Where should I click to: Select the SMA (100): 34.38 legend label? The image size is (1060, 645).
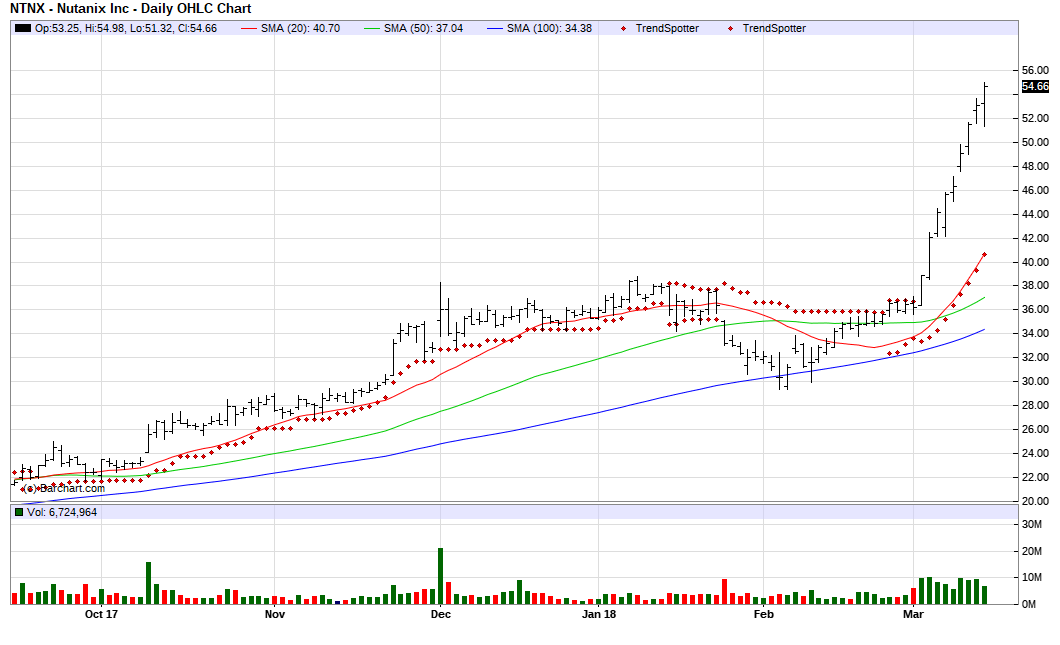550,28
